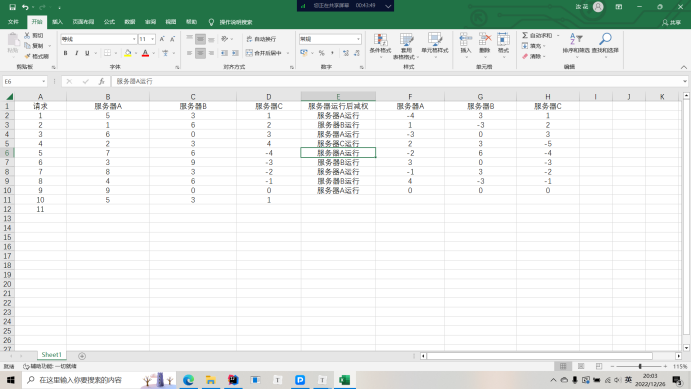This screenshot has height=389, width=692.
Task: Switch to the Page Layout (页面布局) tab
Action: pyautogui.click(x=83, y=22)
